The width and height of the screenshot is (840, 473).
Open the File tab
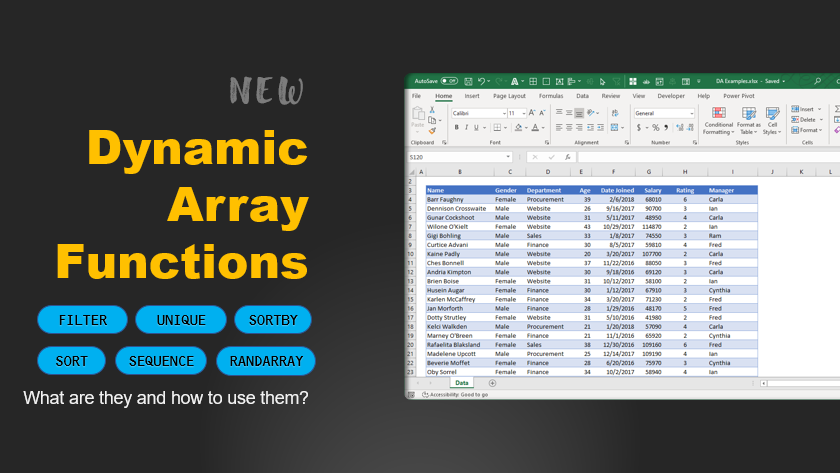click(416, 96)
